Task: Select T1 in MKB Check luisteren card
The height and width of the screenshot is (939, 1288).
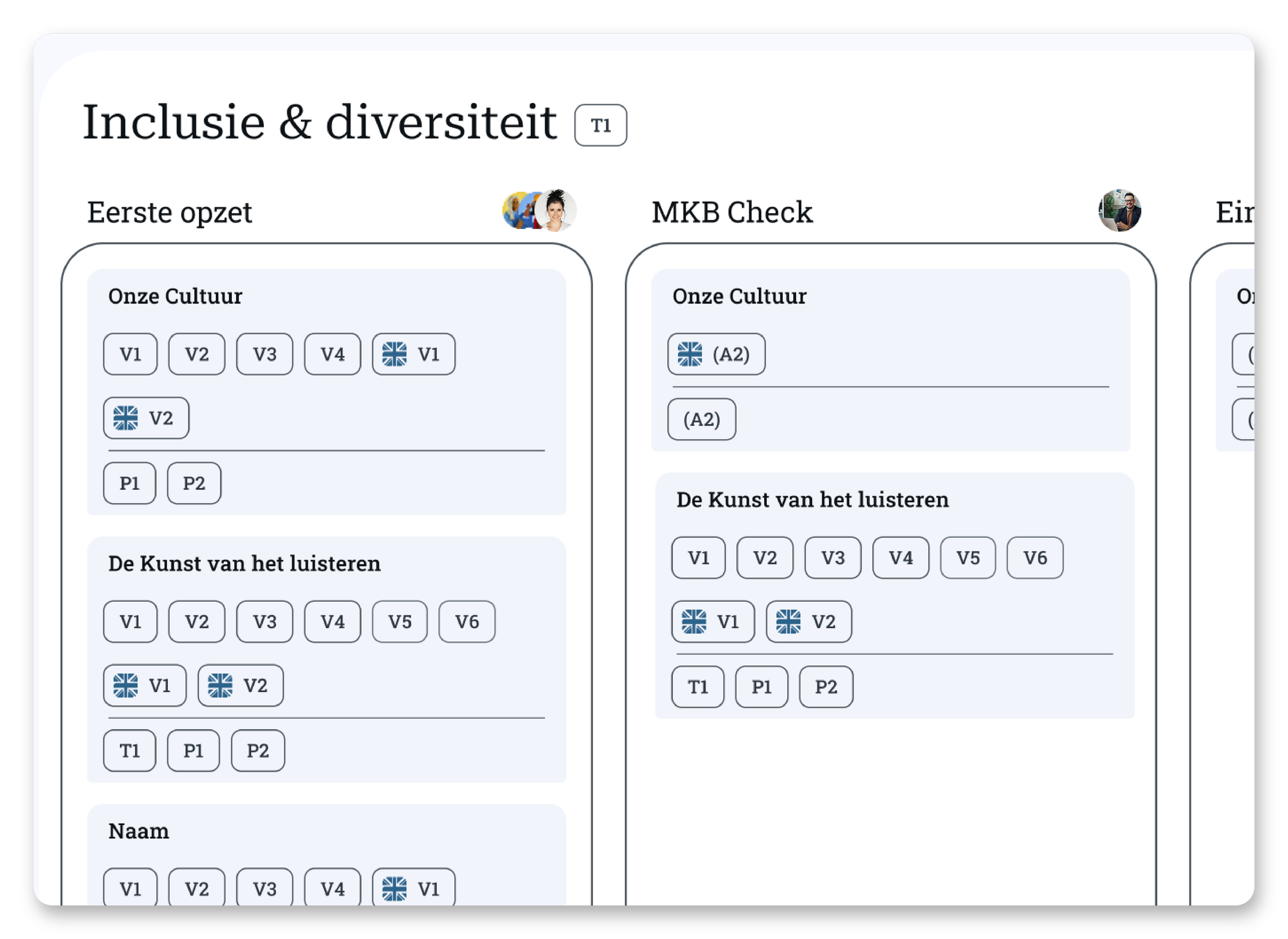Action: pos(698,687)
